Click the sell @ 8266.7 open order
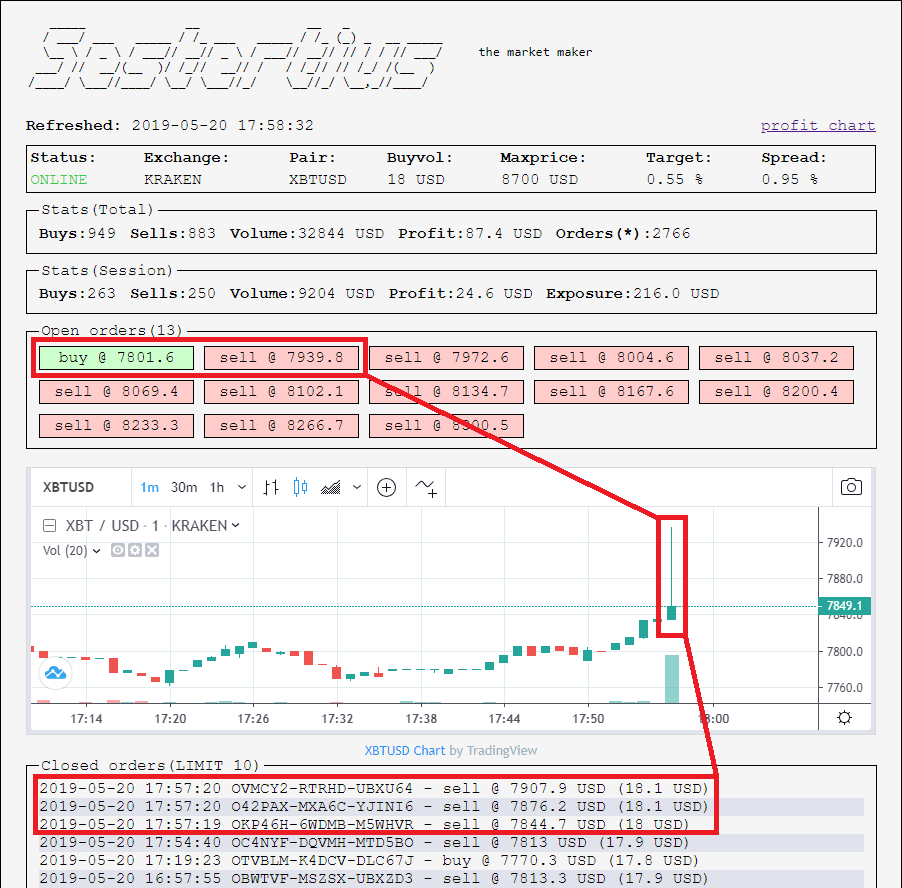The width and height of the screenshot is (902, 888). [x=281, y=426]
